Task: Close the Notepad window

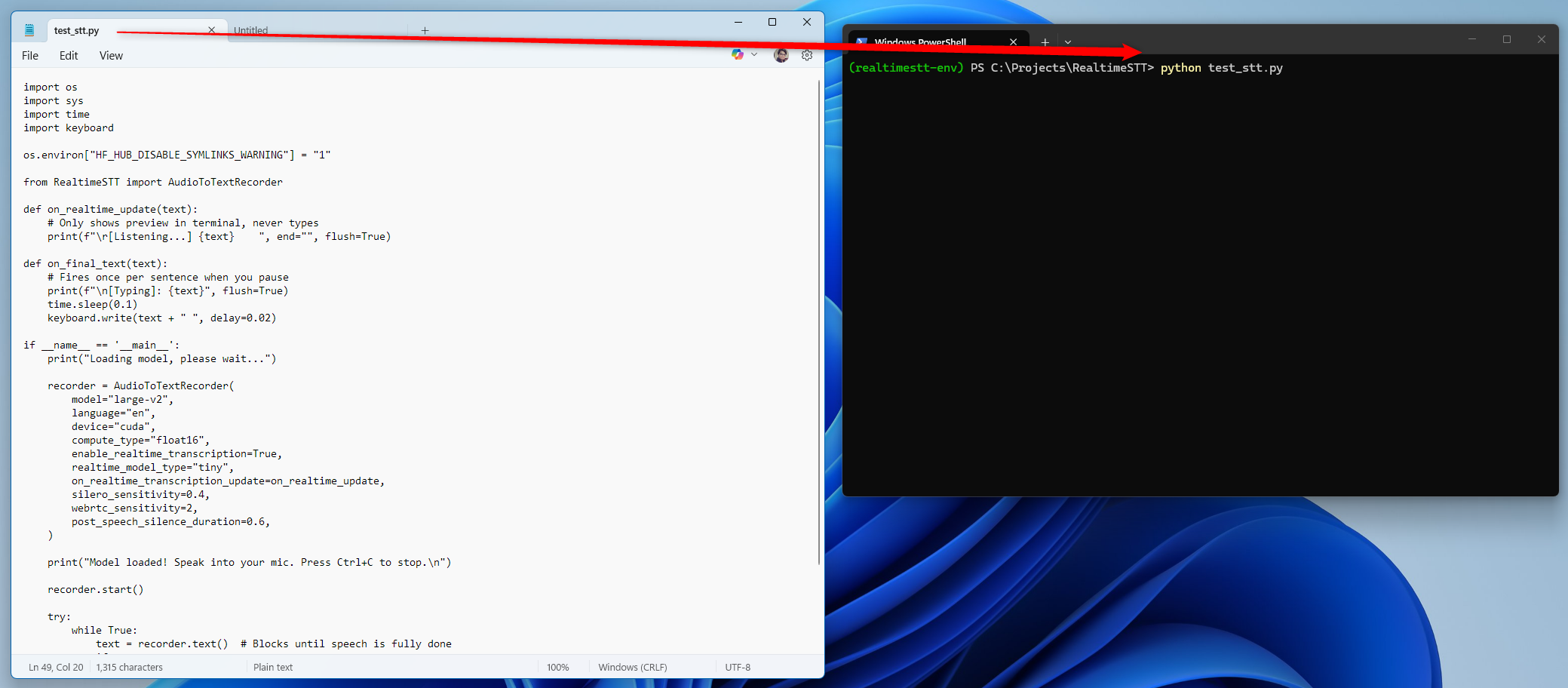Action: coord(807,22)
